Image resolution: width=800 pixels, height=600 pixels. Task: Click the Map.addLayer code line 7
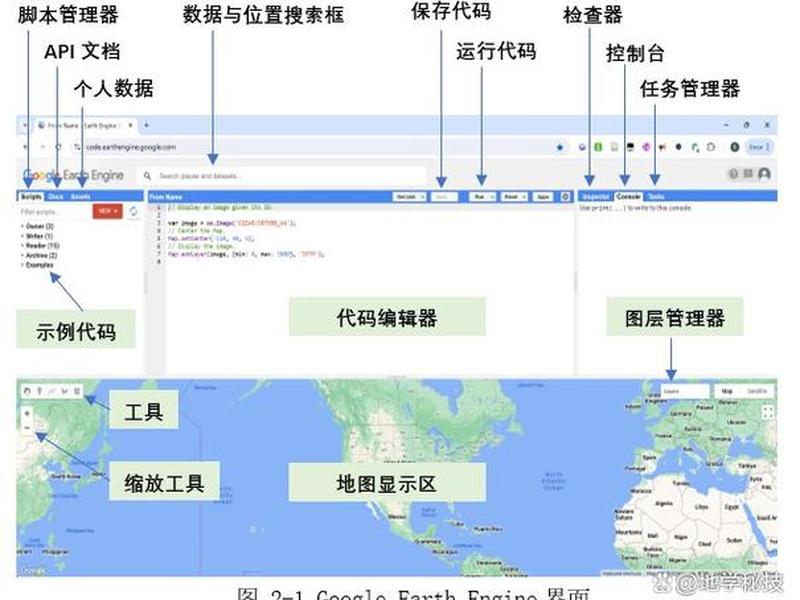(x=246, y=254)
